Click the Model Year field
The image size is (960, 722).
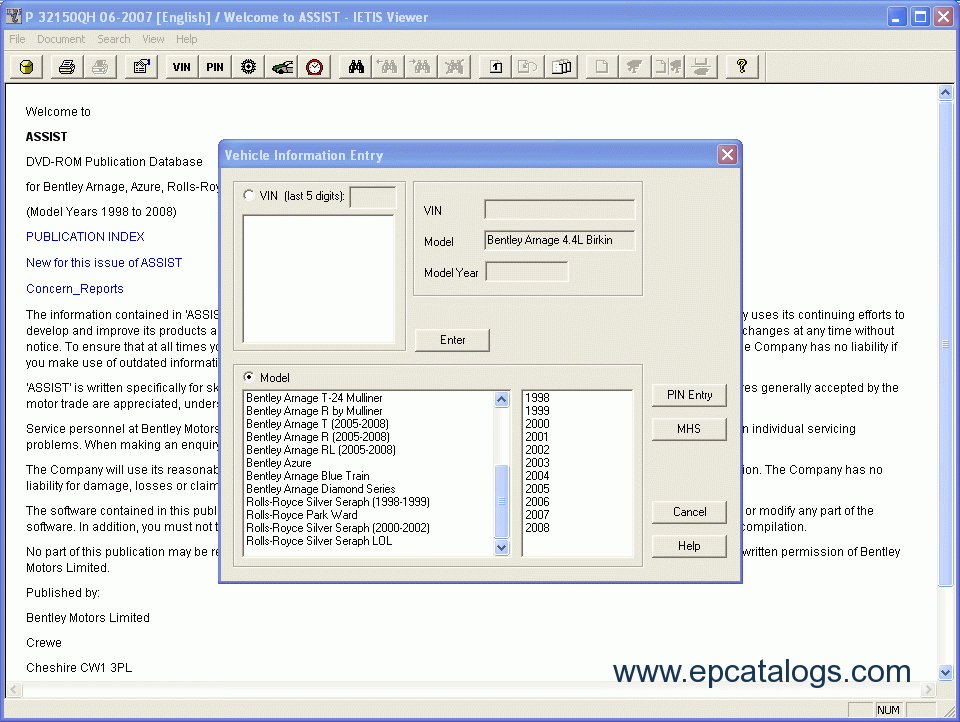(x=527, y=271)
